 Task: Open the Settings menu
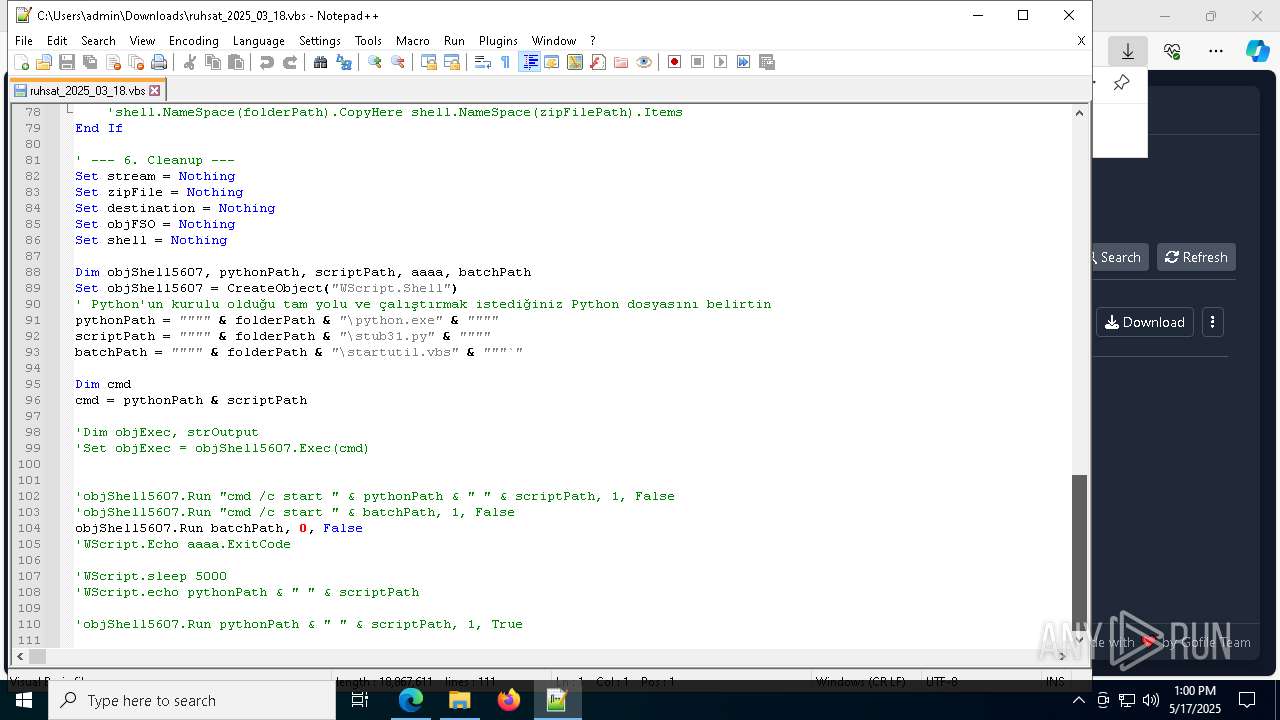[x=320, y=41]
